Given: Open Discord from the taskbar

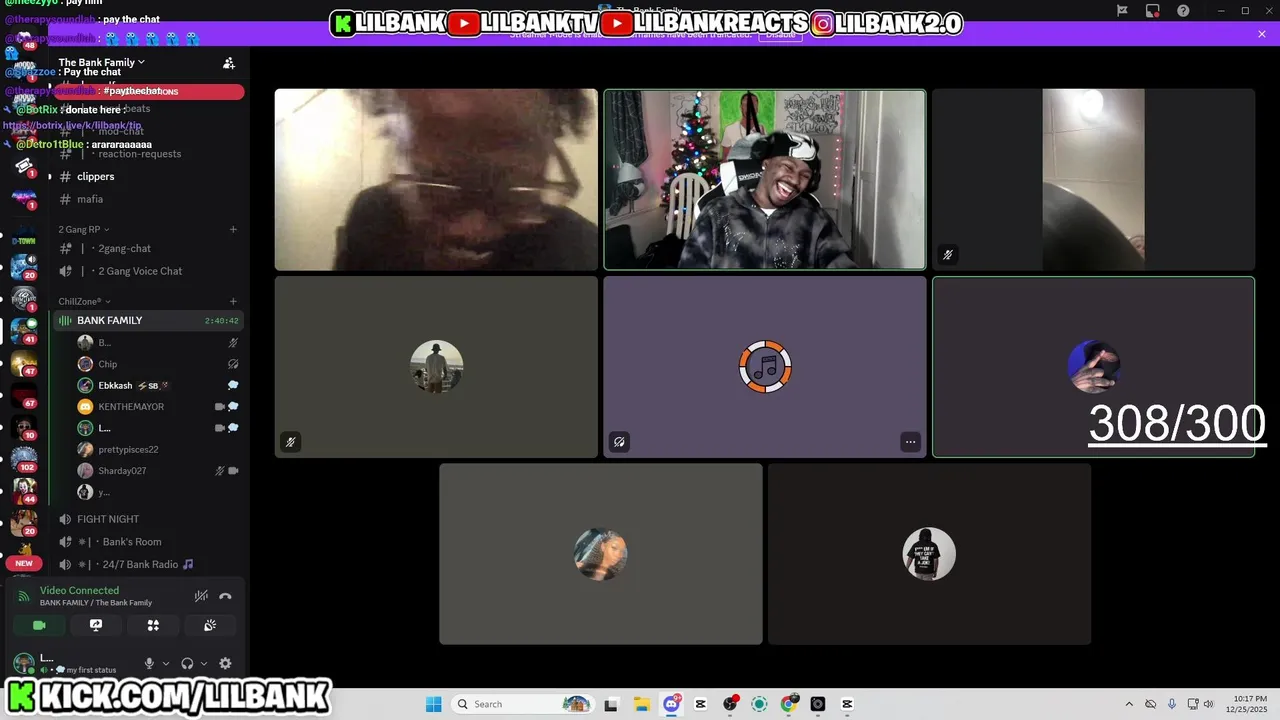Looking at the screenshot, I should (x=672, y=704).
